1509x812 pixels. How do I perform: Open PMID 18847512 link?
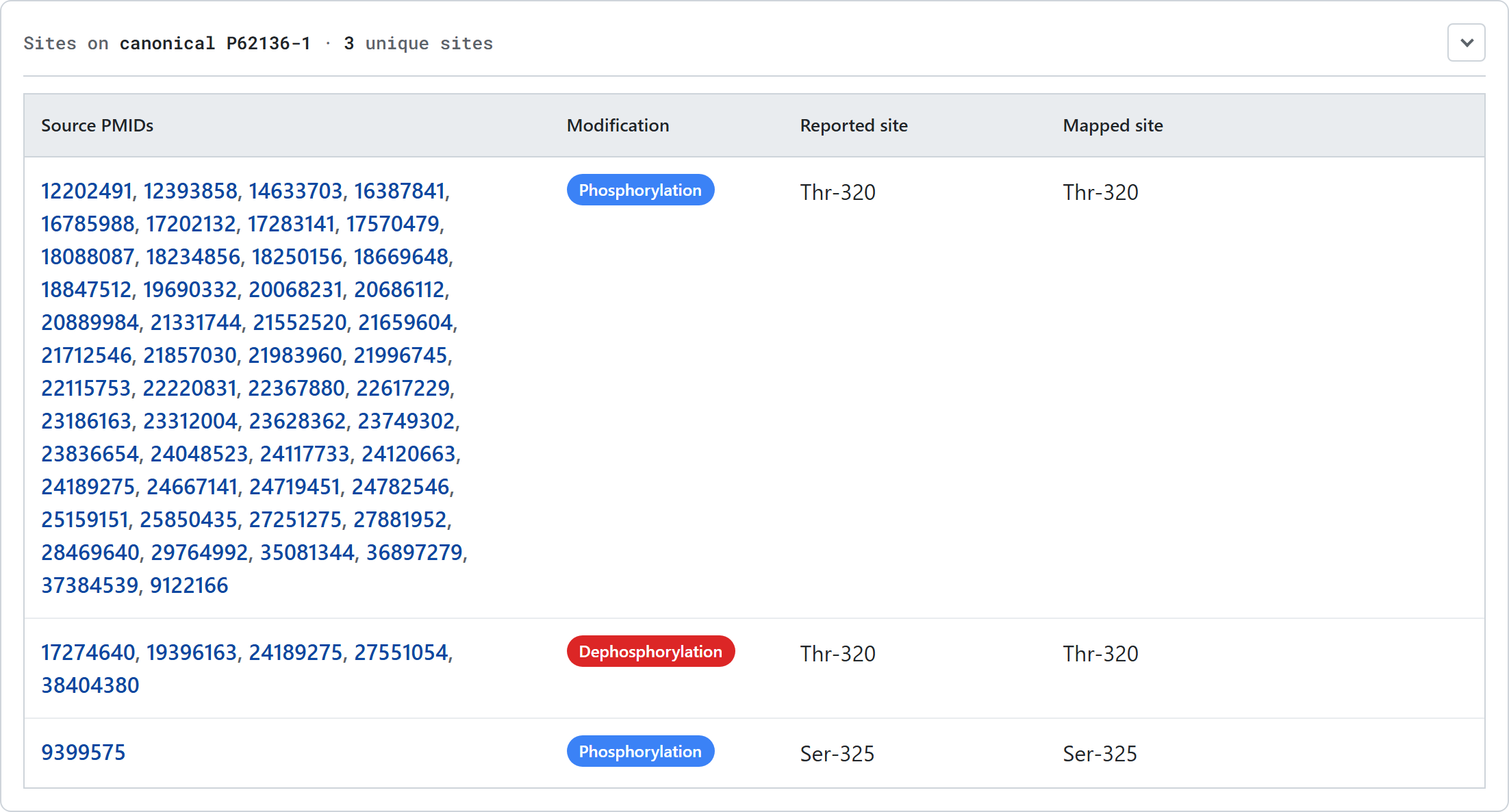tap(86, 290)
